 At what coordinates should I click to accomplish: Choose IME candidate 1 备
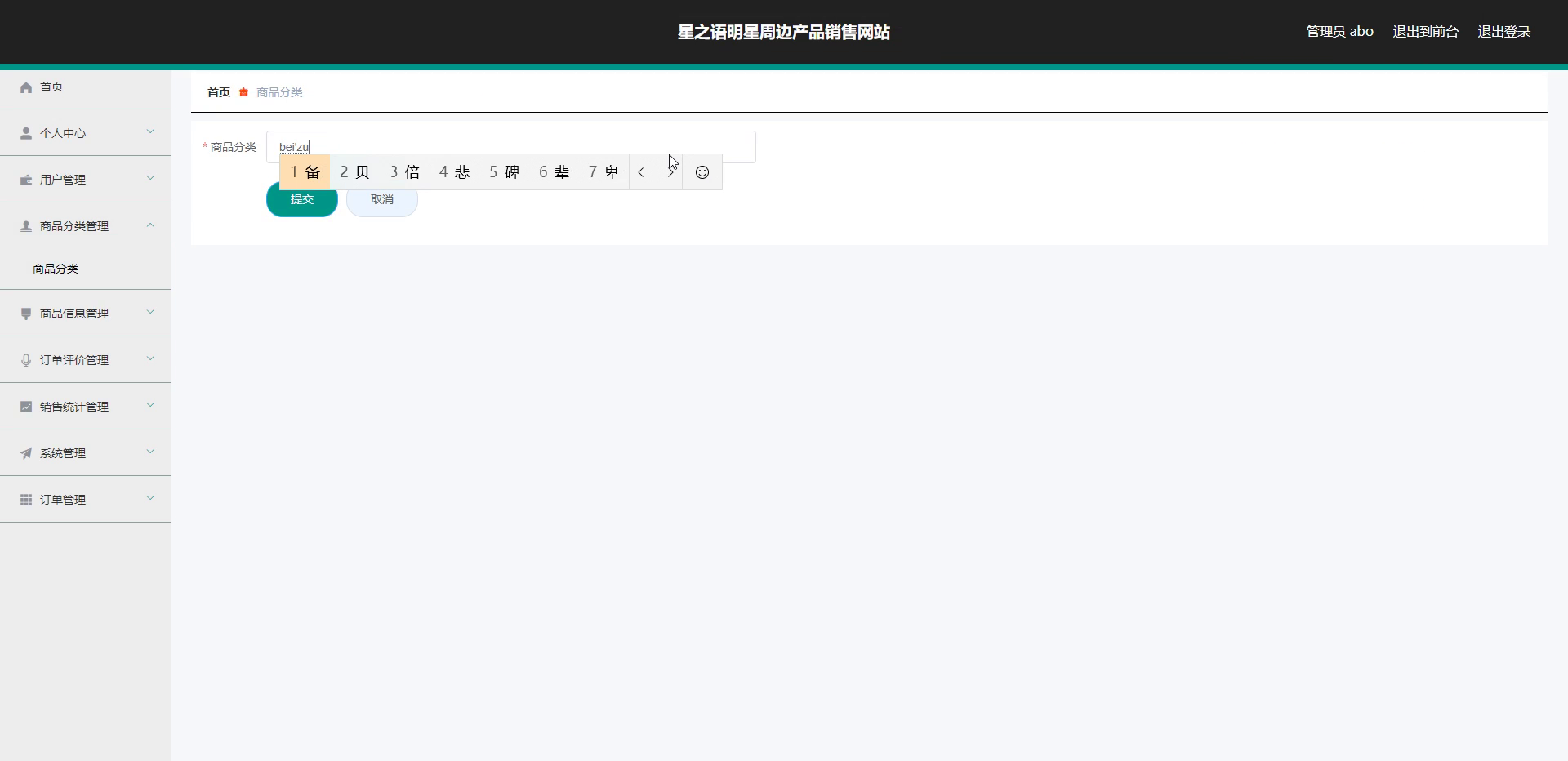click(305, 172)
